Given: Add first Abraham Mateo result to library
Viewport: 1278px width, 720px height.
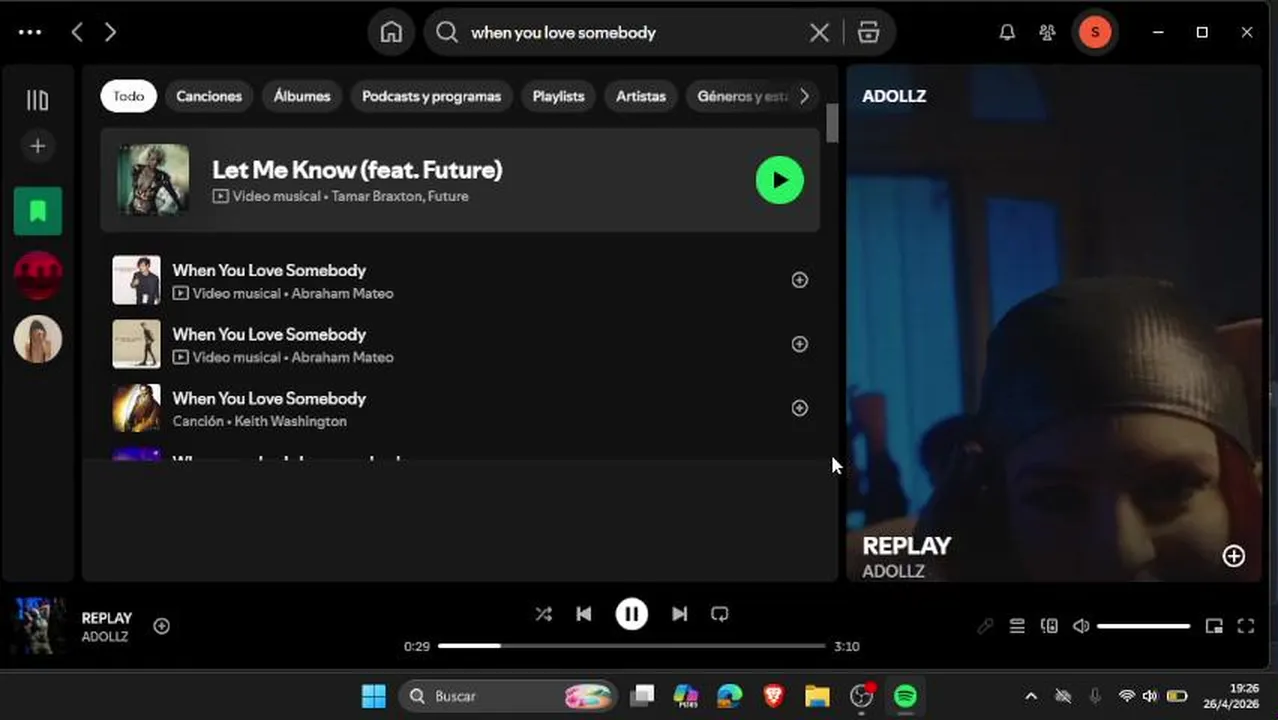Looking at the screenshot, I should 799,280.
